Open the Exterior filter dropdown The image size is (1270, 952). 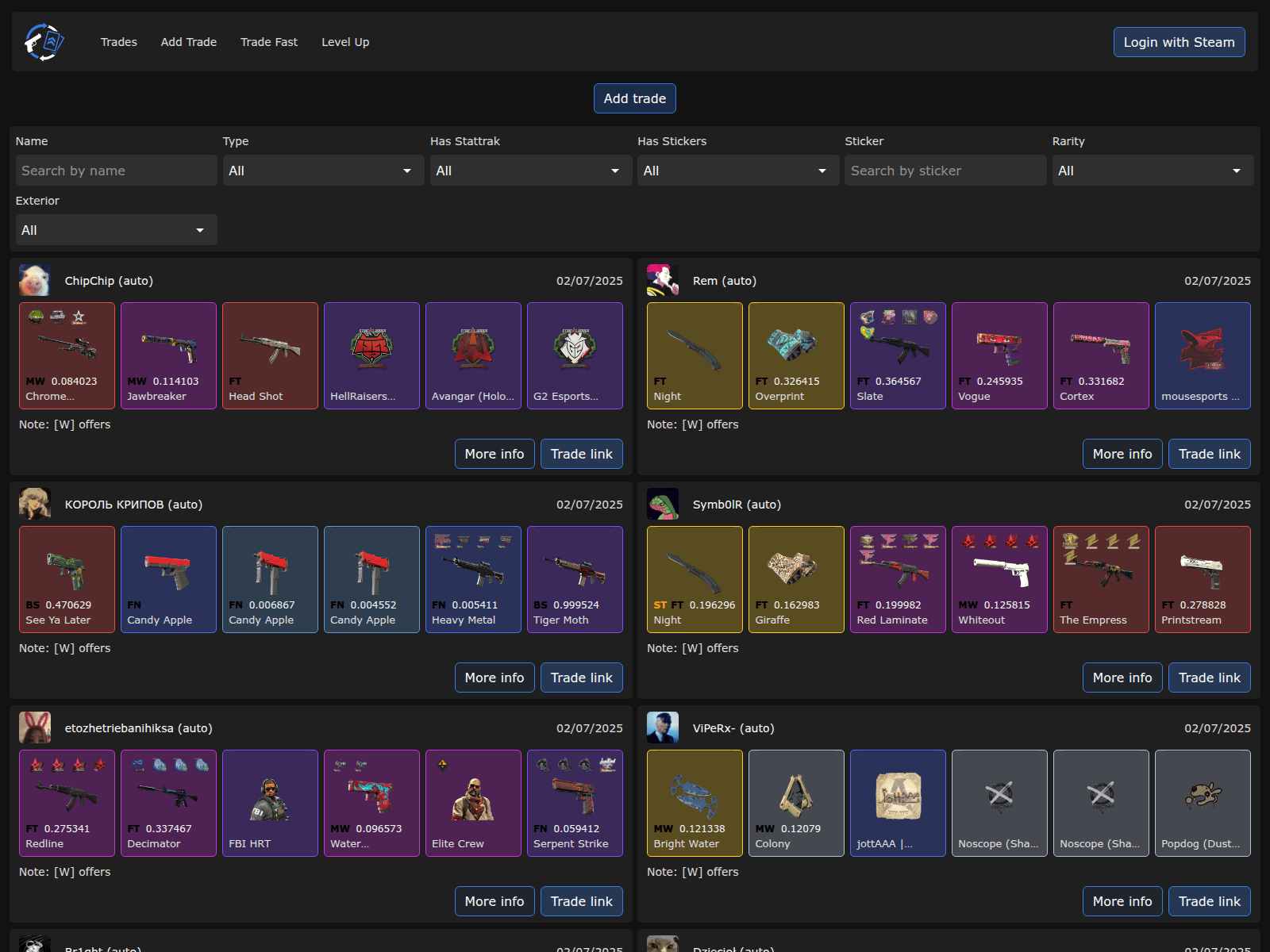tap(117, 230)
